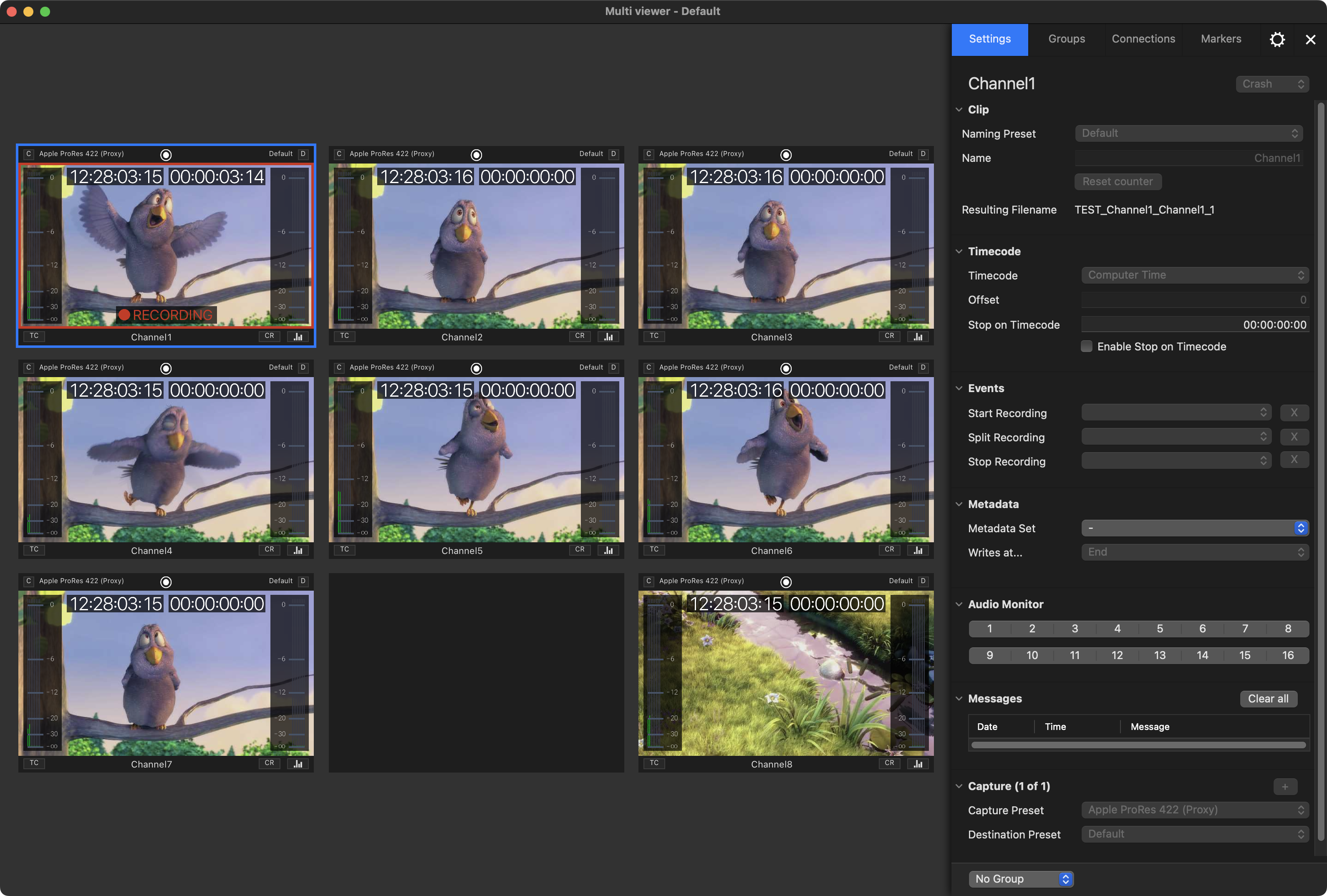Click Channel5 record indicator icon
1327x896 pixels.
click(476, 368)
